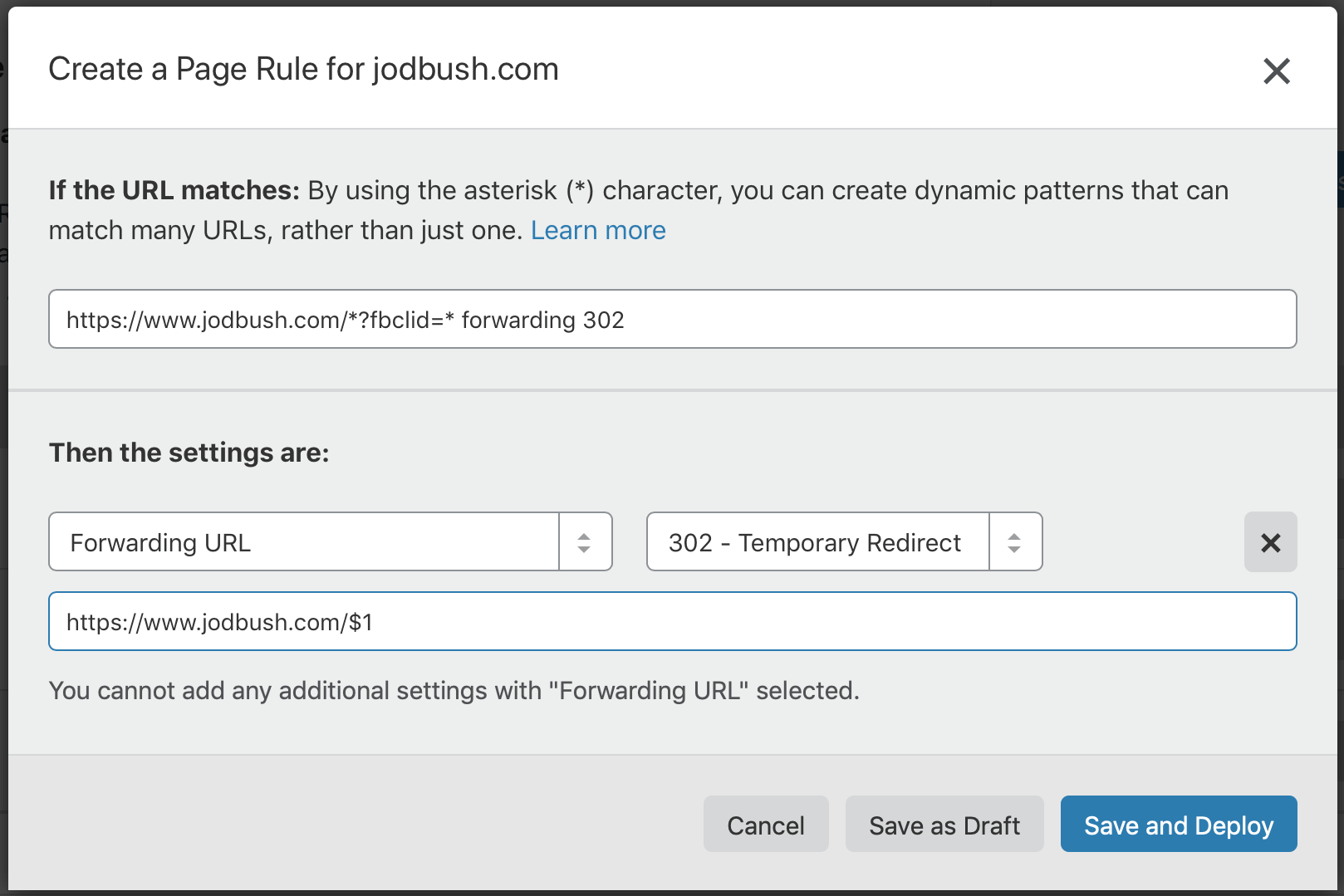Click Save as Draft
Screen dimensions: 1344x896
[944, 825]
